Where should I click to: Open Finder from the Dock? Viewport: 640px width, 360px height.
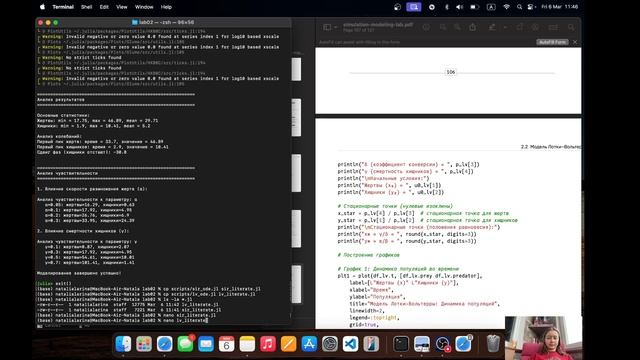(123, 344)
